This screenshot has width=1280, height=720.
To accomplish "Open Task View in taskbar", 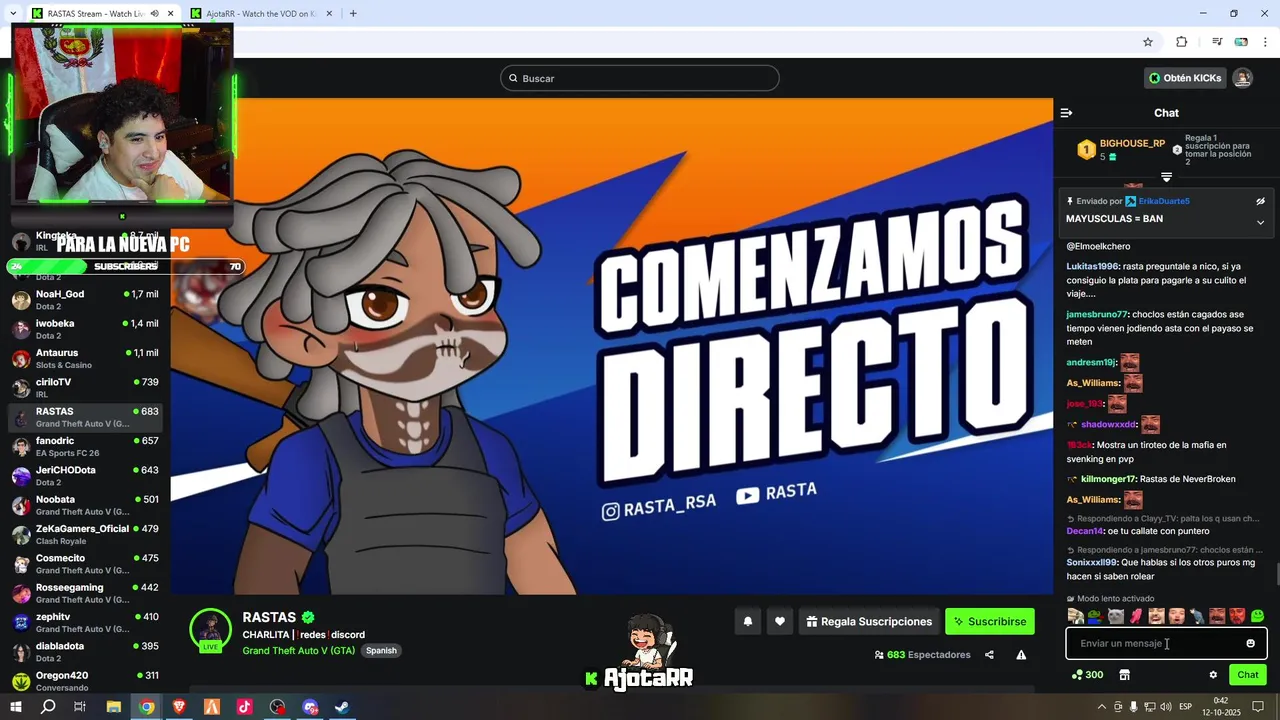I will click(x=80, y=707).
